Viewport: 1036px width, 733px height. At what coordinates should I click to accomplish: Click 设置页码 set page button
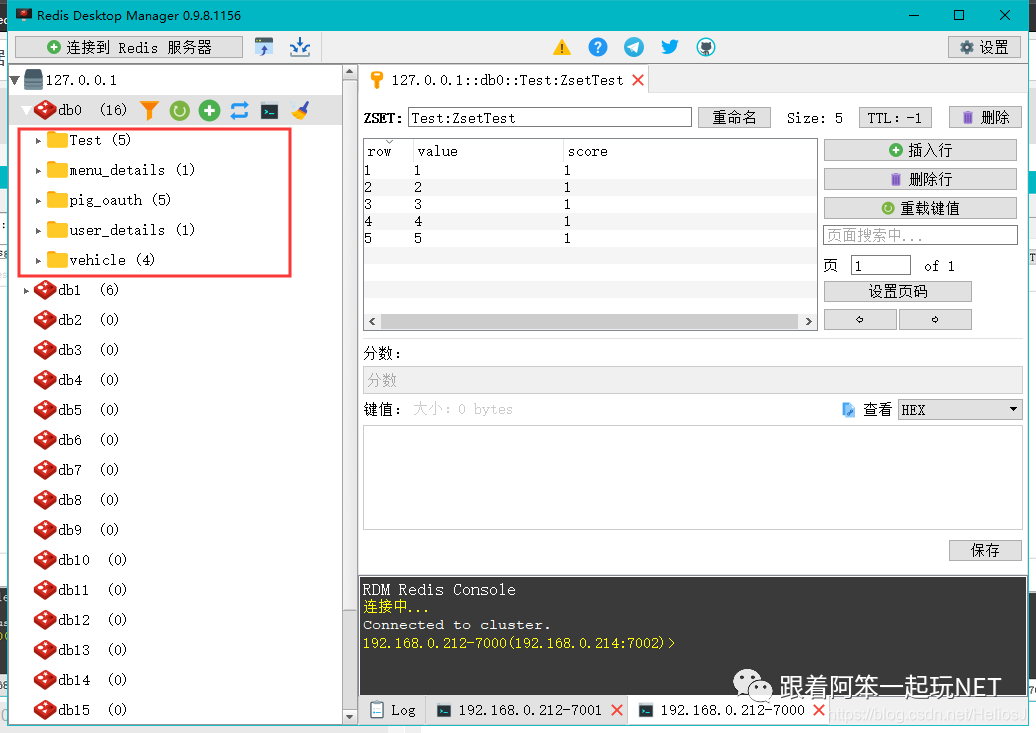pos(898,291)
